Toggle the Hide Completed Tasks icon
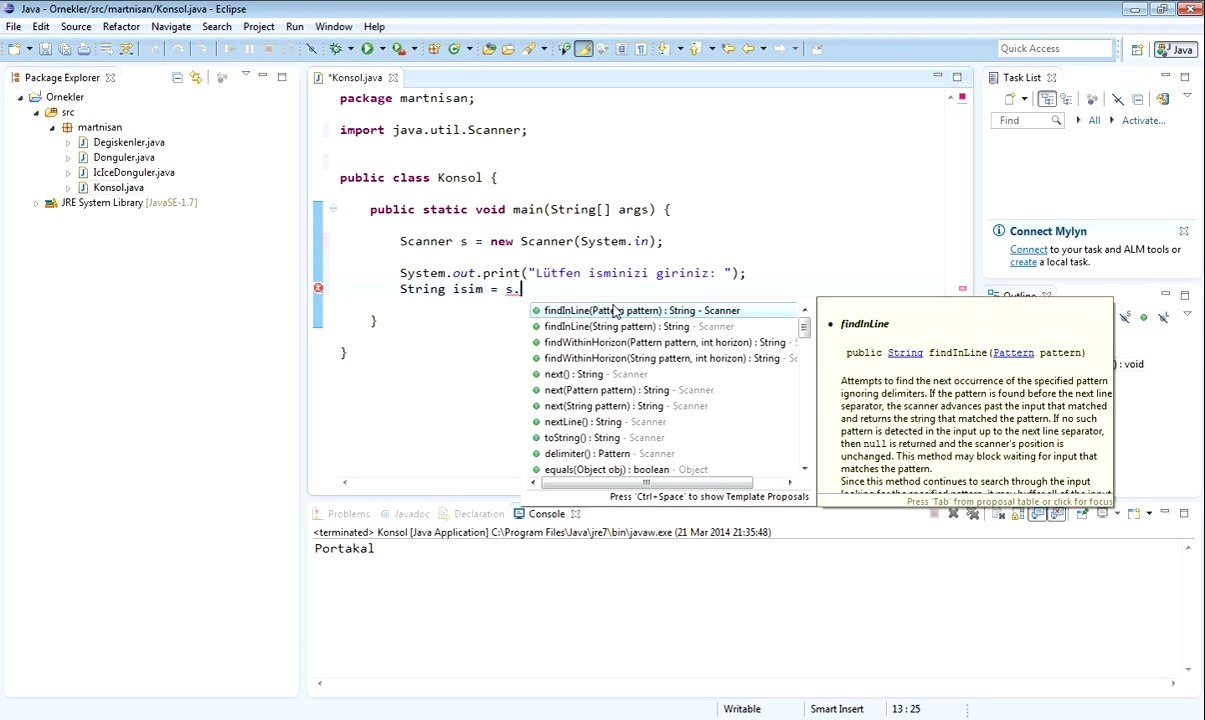The image size is (1205, 720). (x=1118, y=98)
